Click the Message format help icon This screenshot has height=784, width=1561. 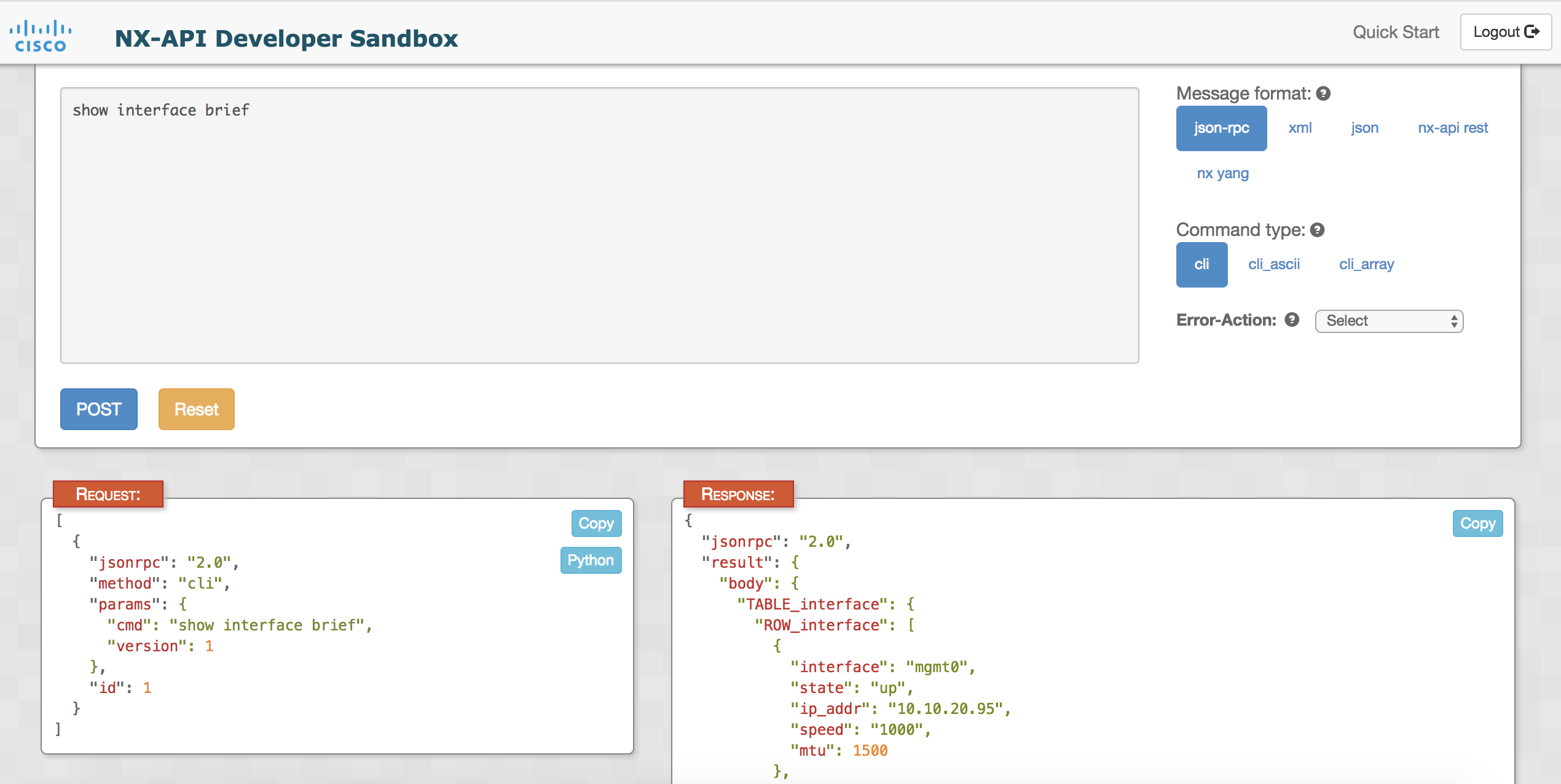tap(1323, 93)
